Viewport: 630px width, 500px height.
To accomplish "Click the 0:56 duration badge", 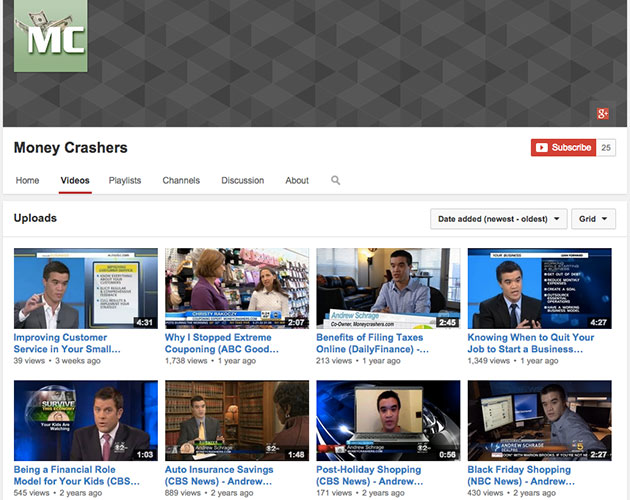I will (x=447, y=455).
